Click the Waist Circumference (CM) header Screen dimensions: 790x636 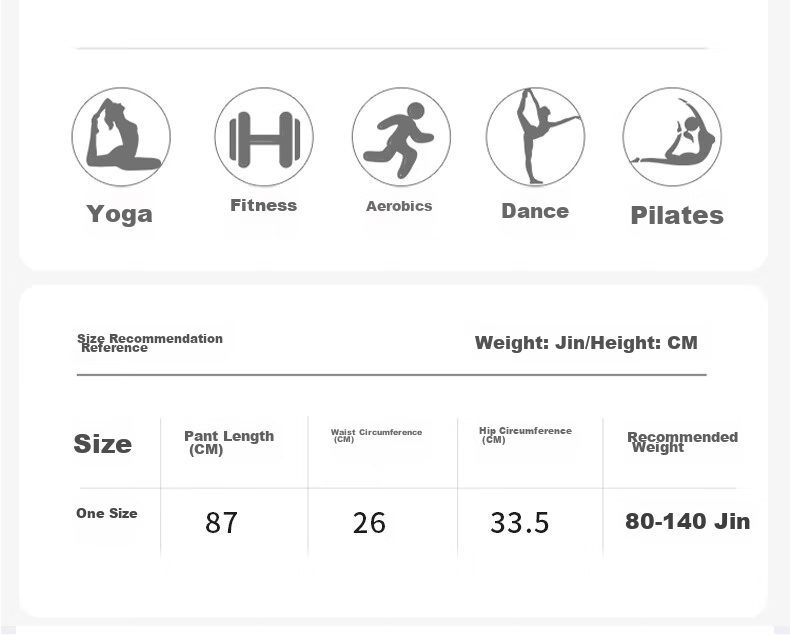376,436
